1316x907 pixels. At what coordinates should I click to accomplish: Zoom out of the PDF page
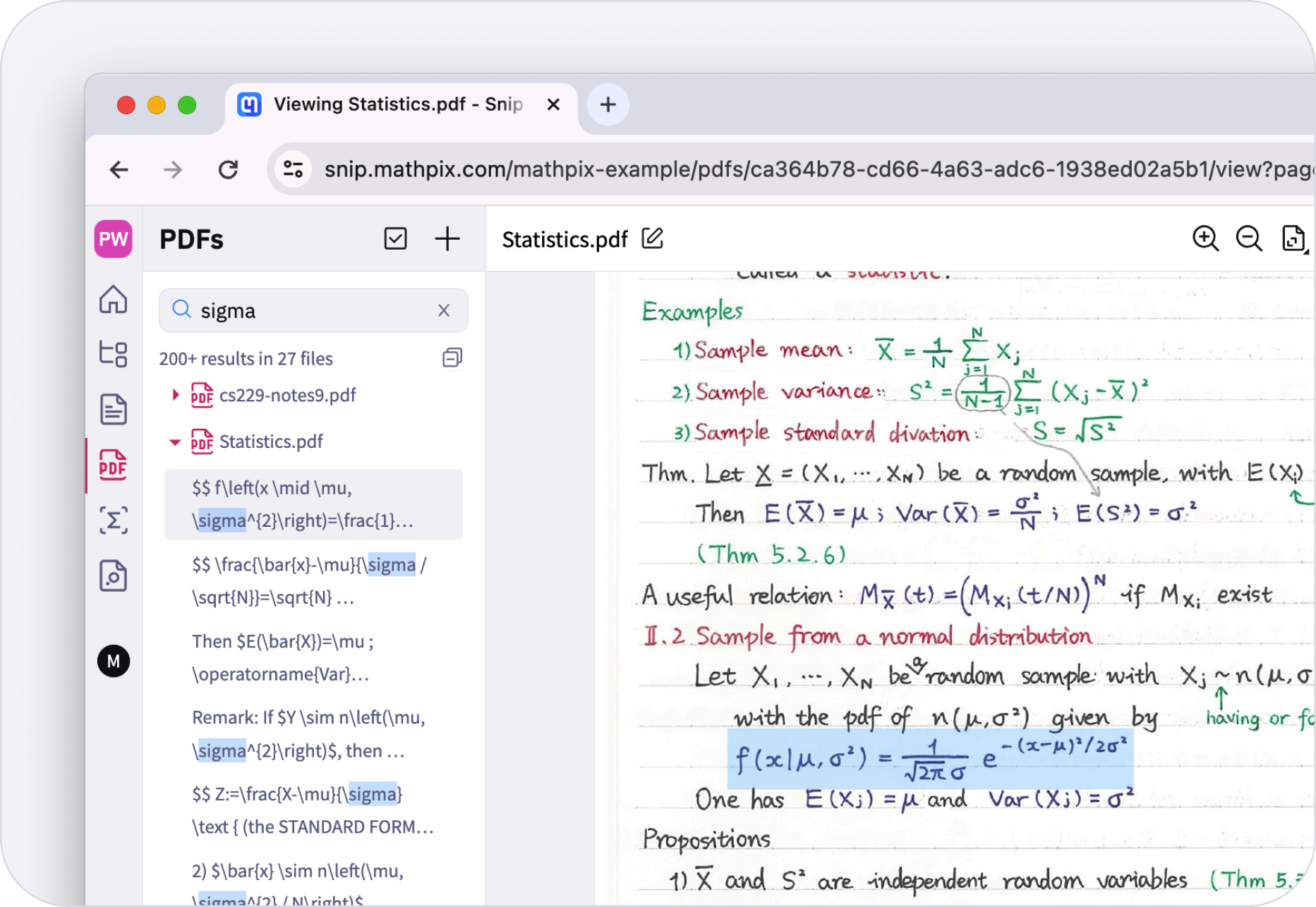pos(1250,239)
